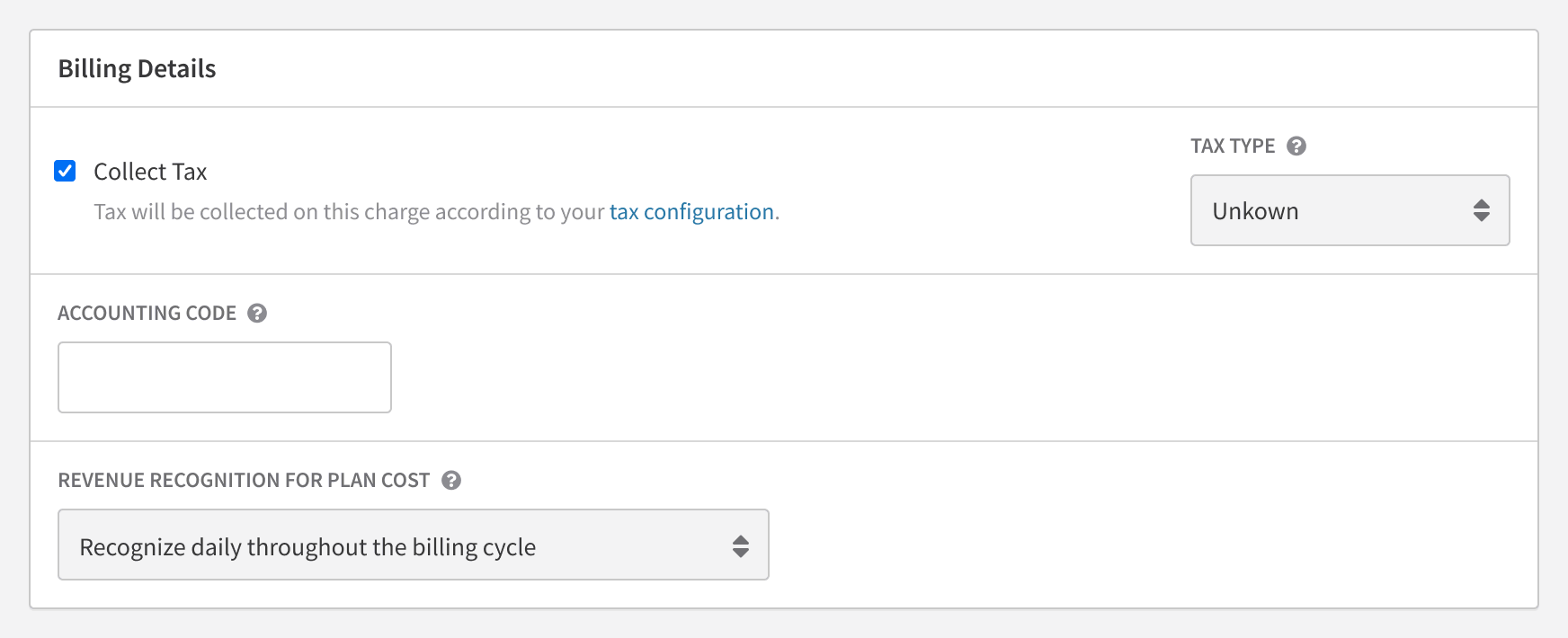Click the Tax Type dropdown arrows

pos(1481,210)
